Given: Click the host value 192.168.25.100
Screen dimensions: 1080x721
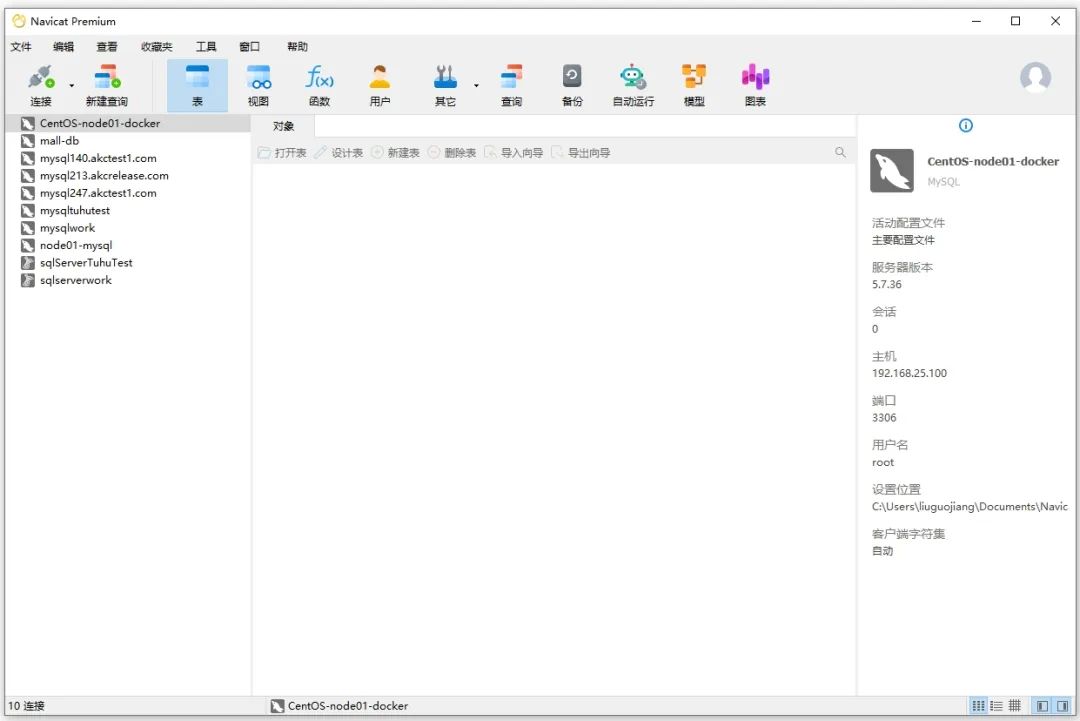Looking at the screenshot, I should coord(909,373).
